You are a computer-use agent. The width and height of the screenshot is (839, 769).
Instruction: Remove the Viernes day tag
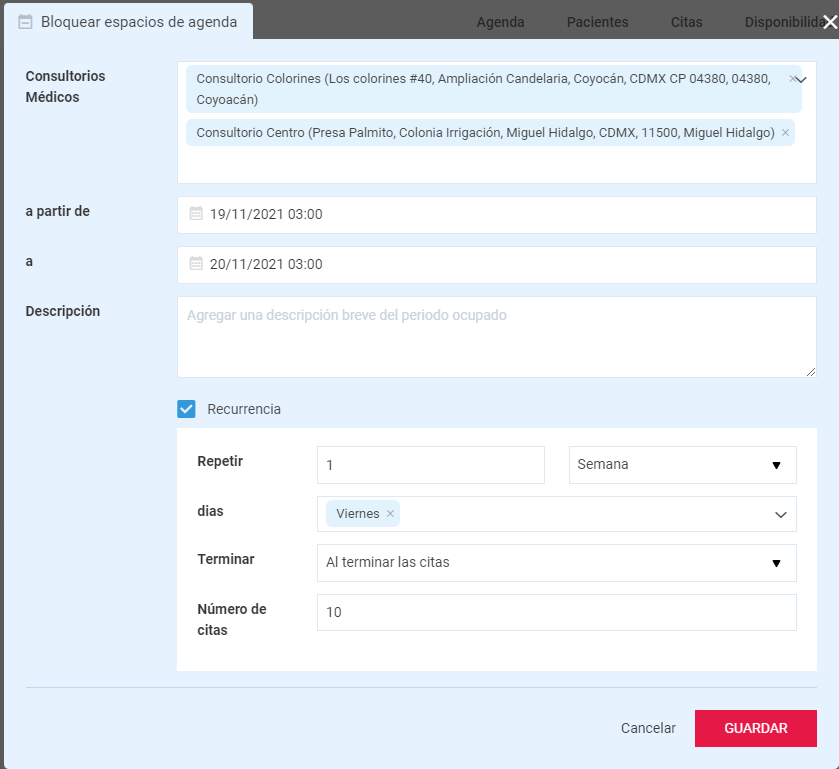(390, 514)
